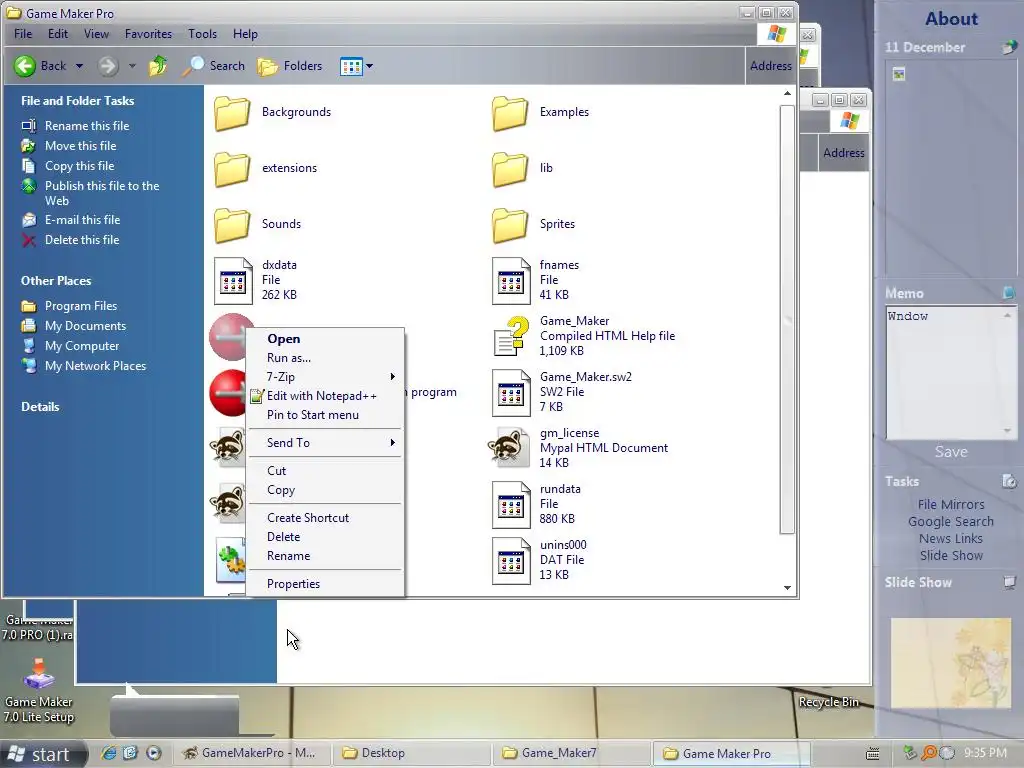Open the Views dropdown button

click(357, 66)
